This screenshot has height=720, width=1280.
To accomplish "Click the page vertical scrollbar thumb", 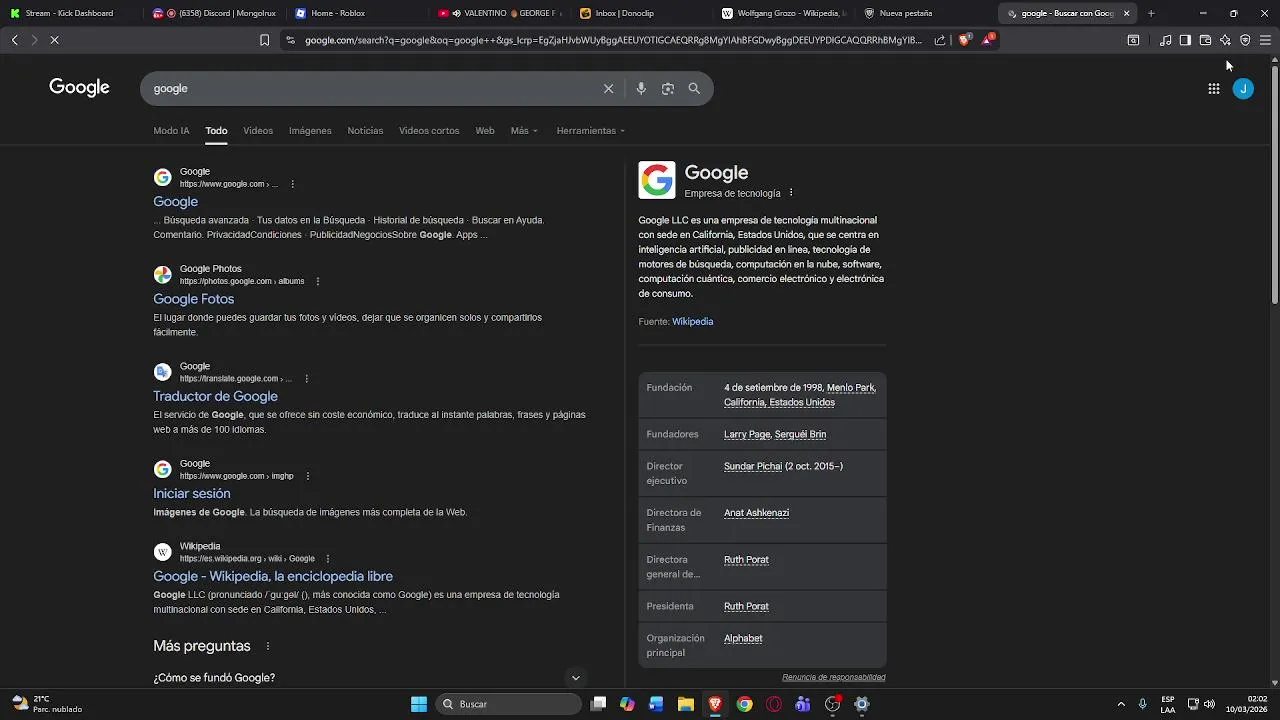I will pos(1274,187).
